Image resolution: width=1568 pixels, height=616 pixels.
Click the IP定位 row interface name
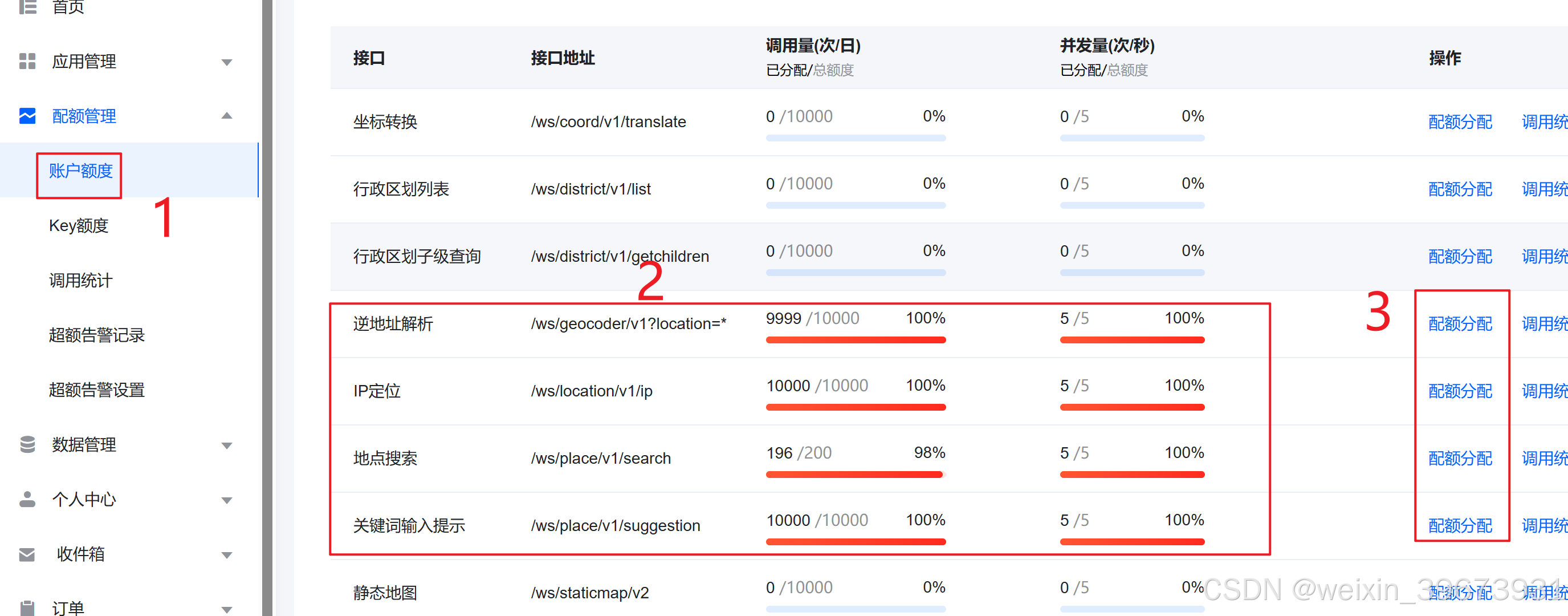[377, 391]
